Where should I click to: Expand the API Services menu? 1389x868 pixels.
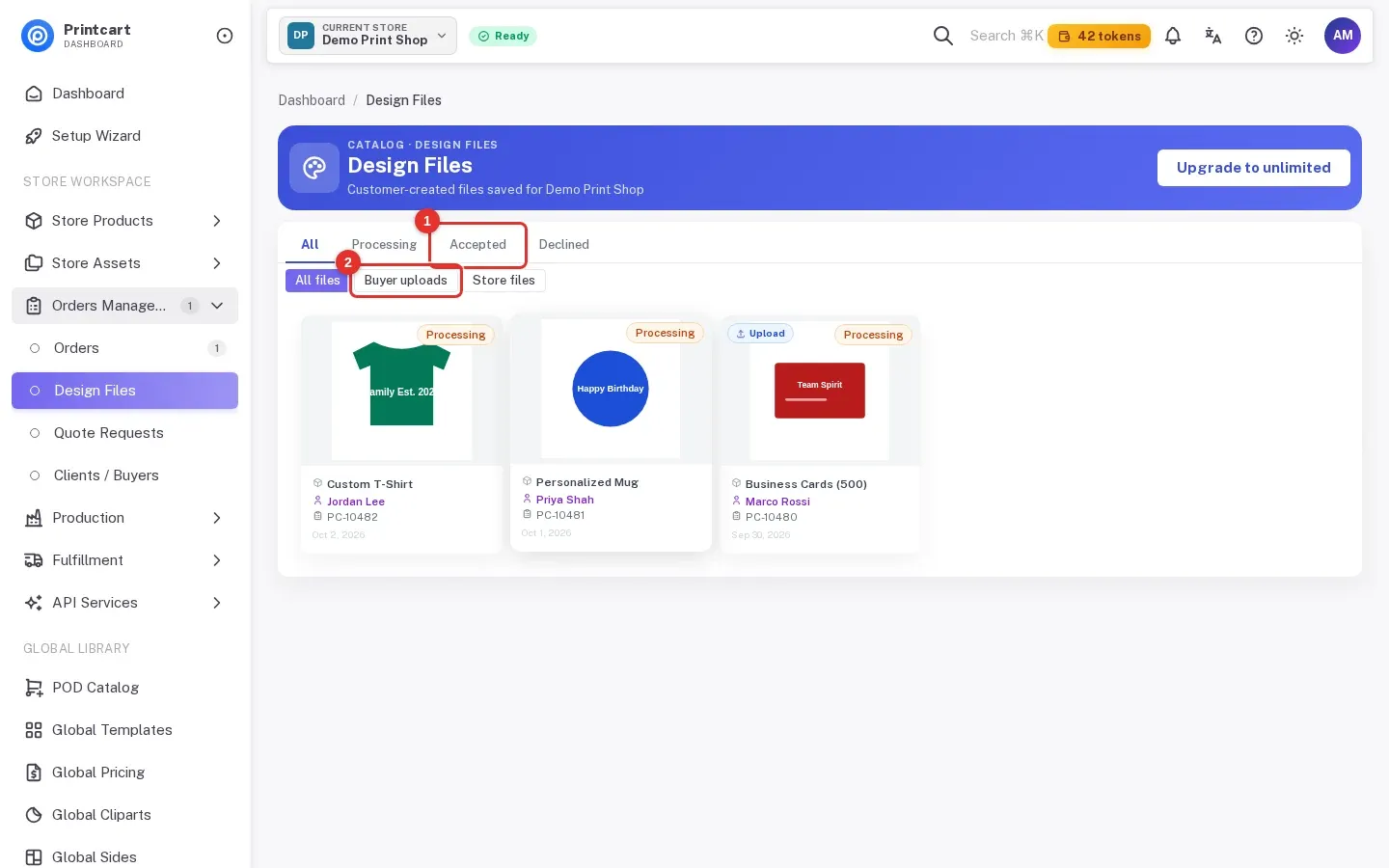click(125, 603)
